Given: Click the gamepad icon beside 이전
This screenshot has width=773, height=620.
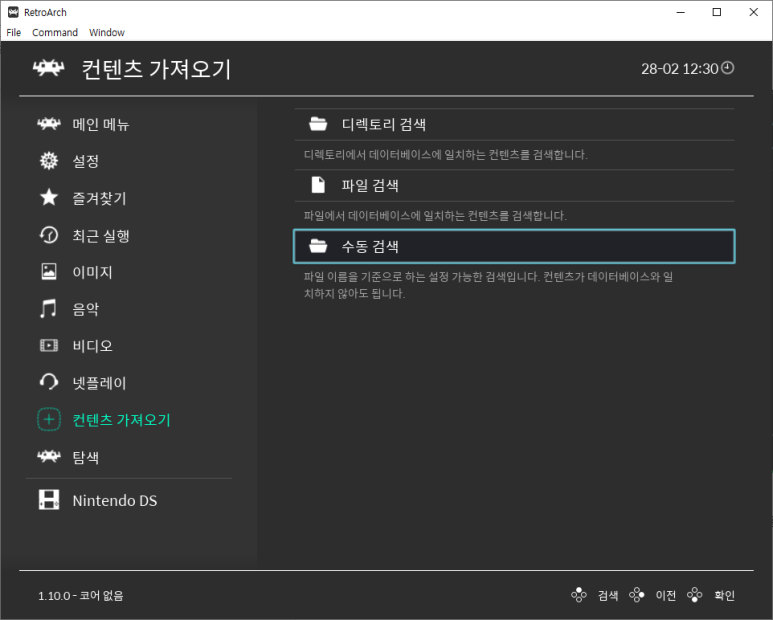Looking at the screenshot, I should (636, 595).
